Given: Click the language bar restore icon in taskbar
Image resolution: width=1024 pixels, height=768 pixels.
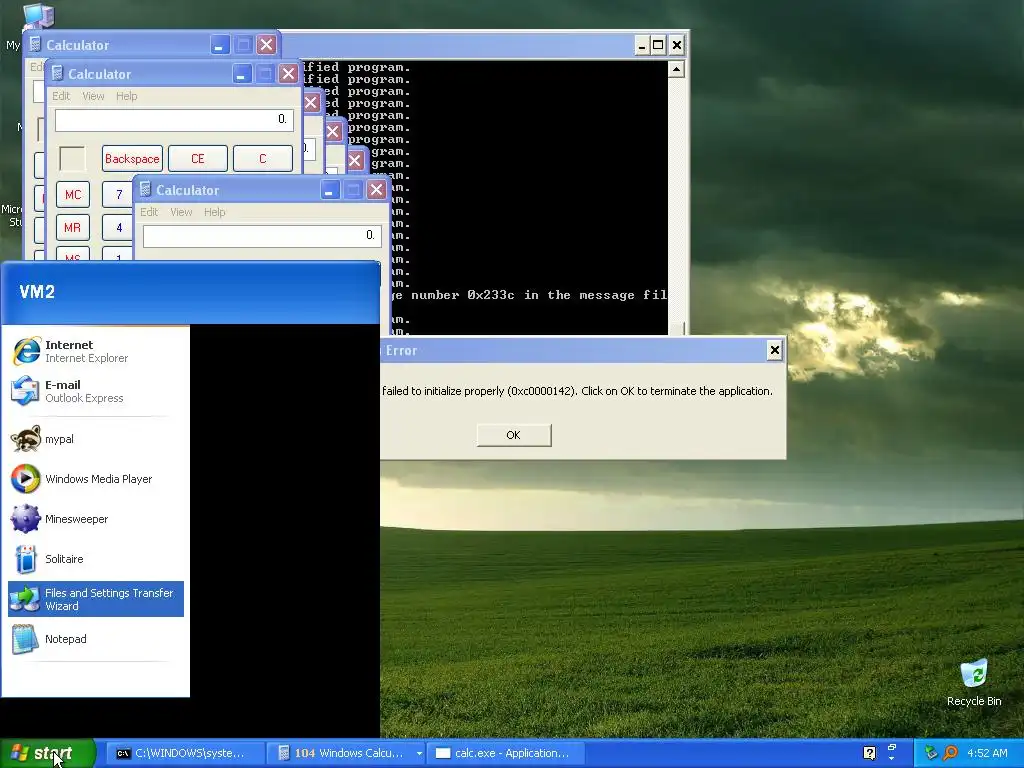Looking at the screenshot, I should 891,748.
